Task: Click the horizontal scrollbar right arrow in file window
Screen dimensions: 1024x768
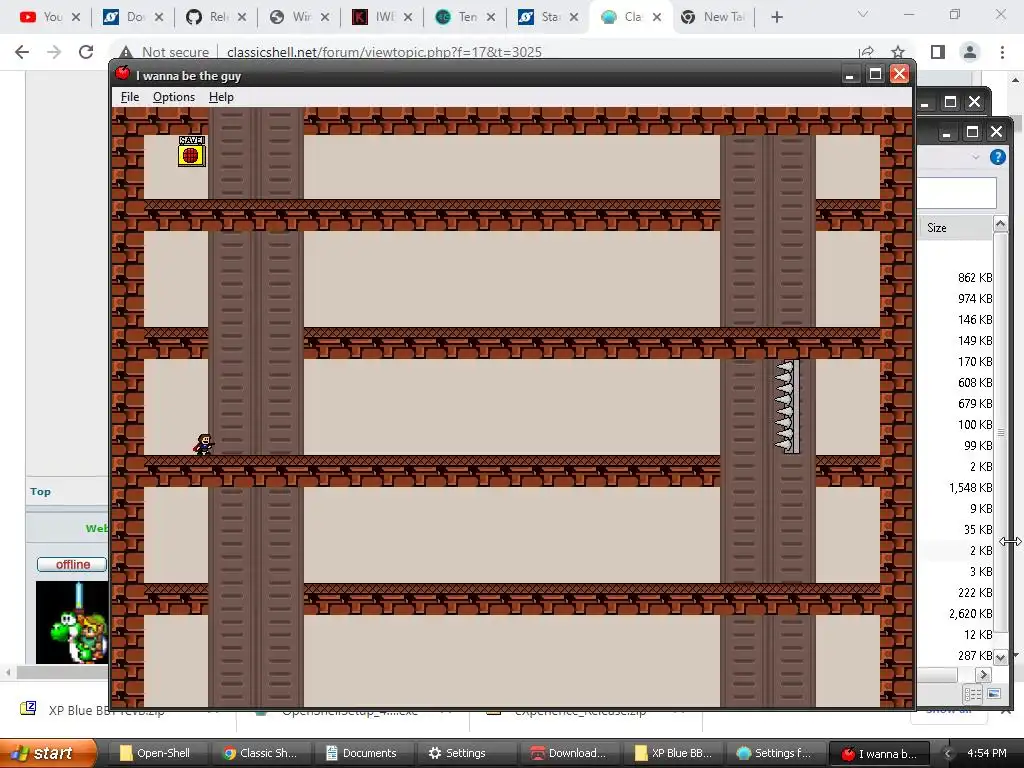Action: click(x=984, y=675)
